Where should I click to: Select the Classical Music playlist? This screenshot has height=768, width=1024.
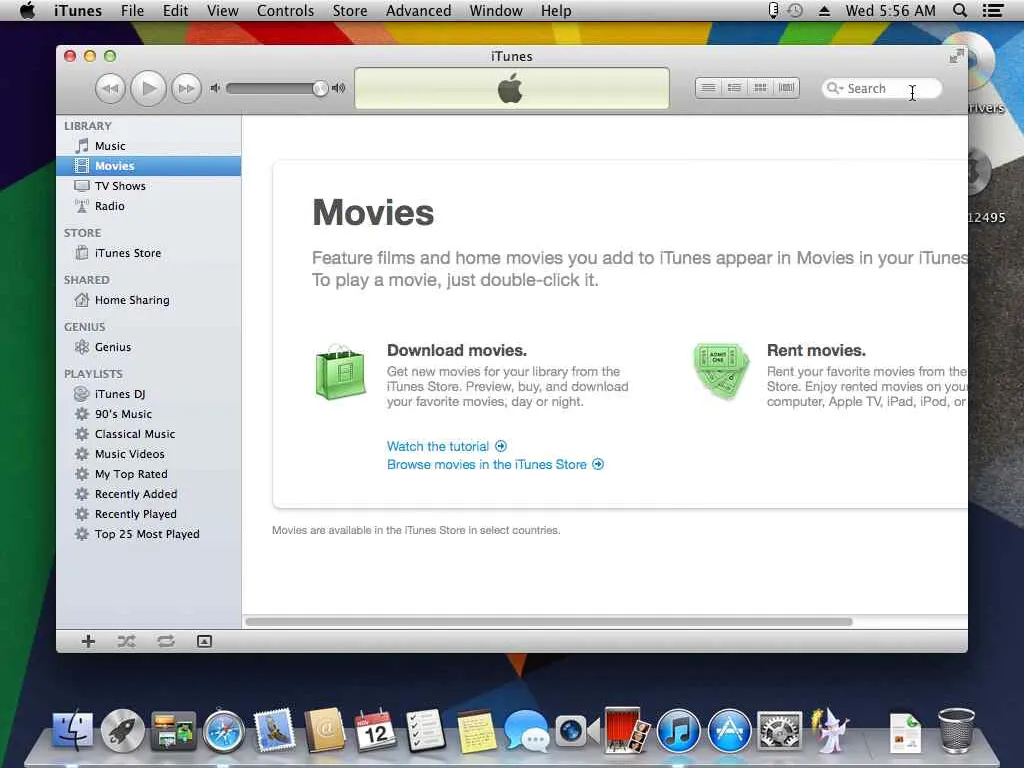click(148, 434)
